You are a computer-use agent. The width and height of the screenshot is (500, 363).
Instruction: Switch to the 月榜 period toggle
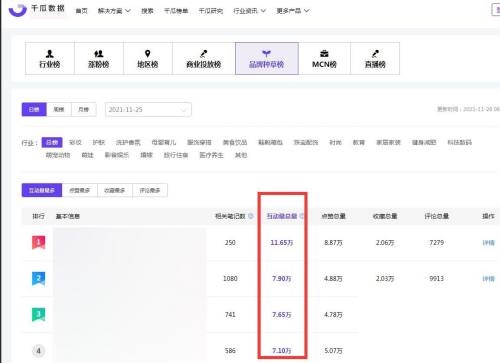click(84, 109)
